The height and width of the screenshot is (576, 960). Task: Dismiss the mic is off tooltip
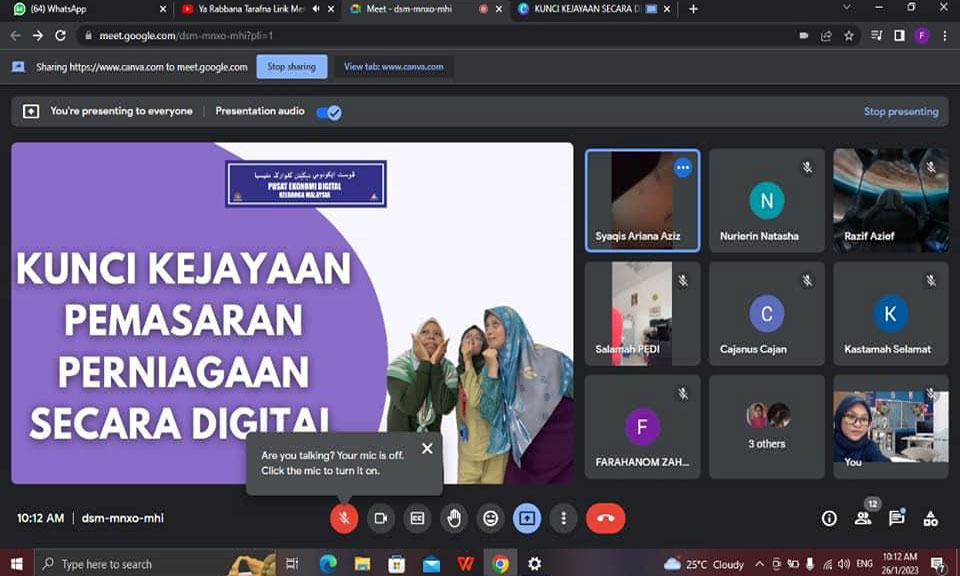click(x=427, y=449)
